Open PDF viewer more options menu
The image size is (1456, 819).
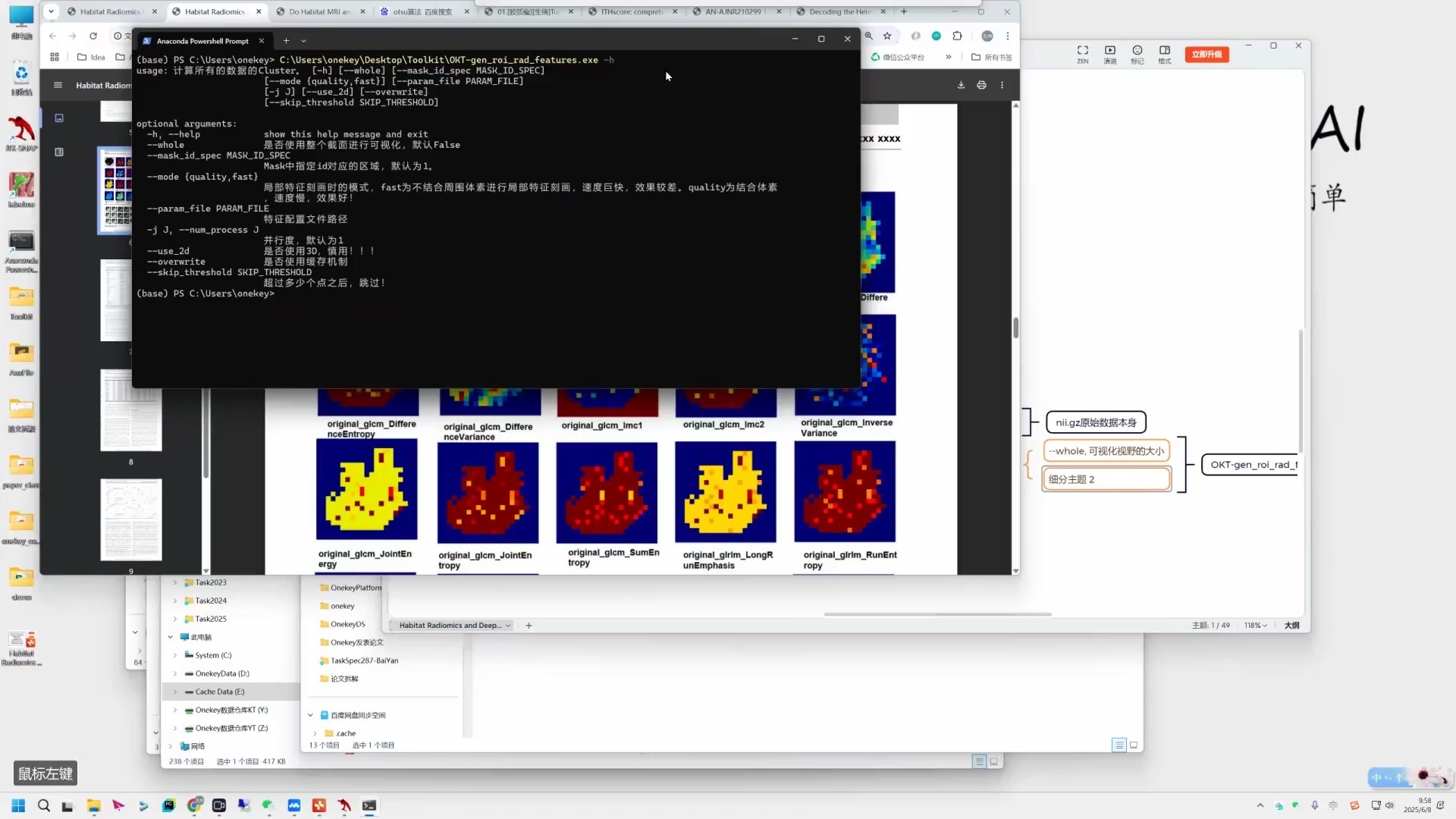coord(1002,85)
